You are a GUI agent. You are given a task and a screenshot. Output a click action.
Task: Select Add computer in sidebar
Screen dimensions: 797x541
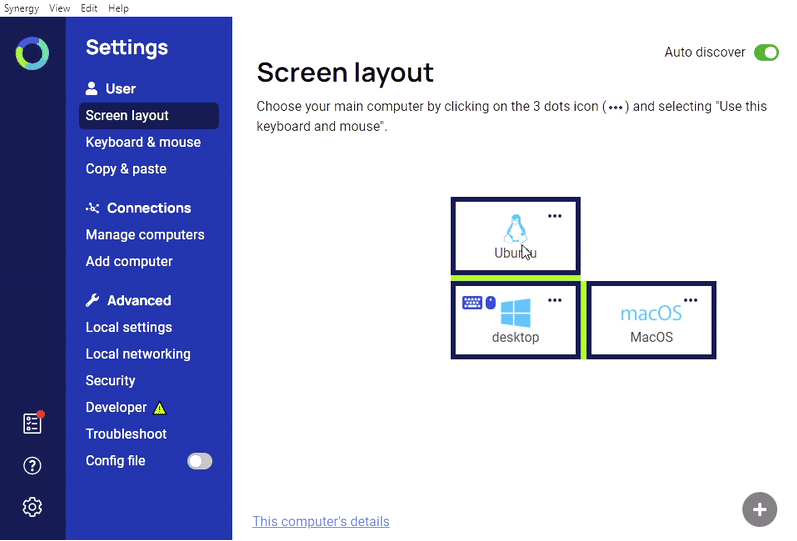(129, 261)
